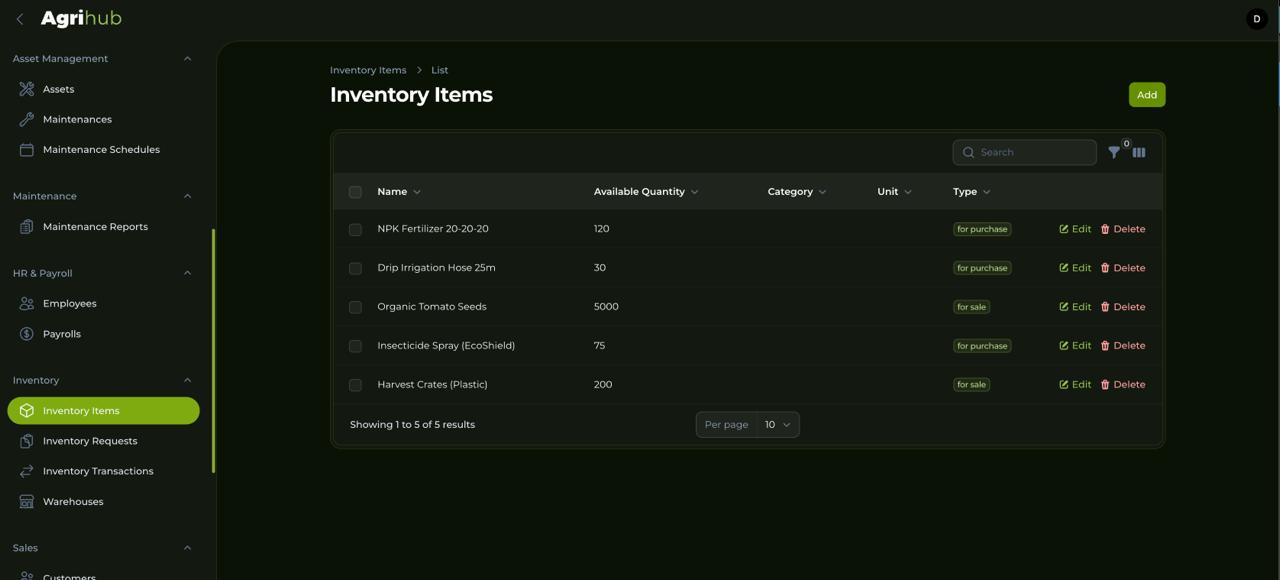Check the select-all checkbox in table header

(355, 191)
